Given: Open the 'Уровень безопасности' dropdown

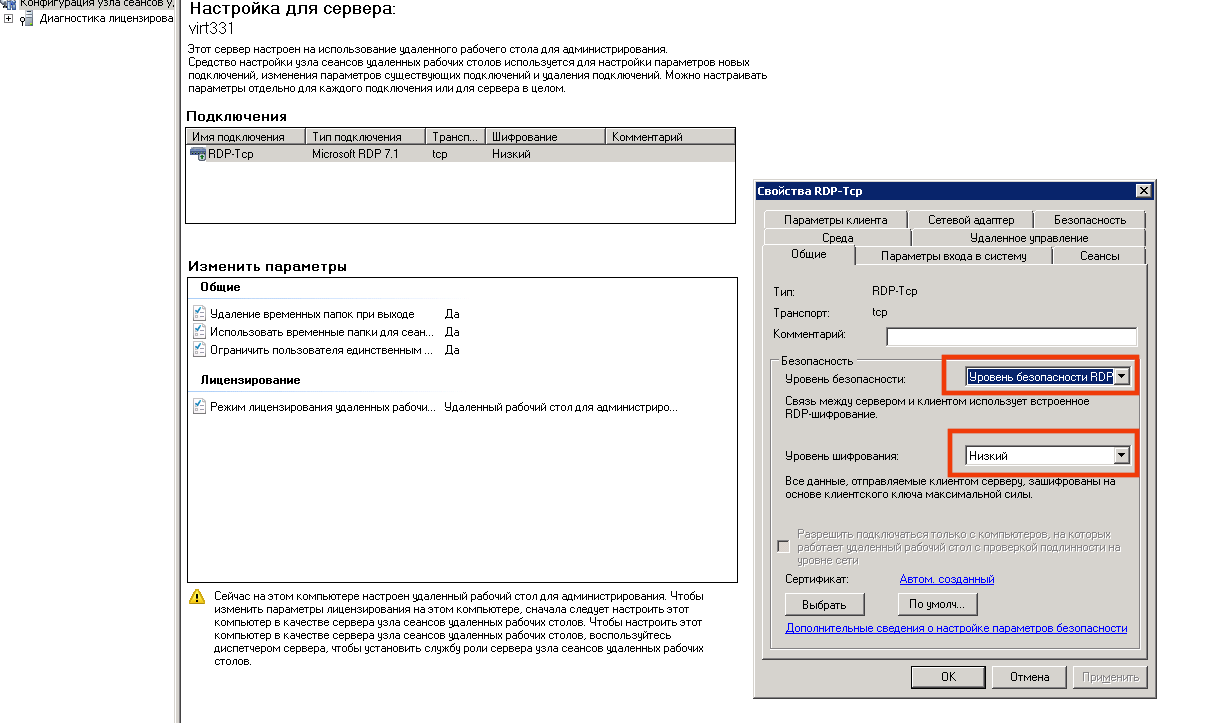Looking at the screenshot, I should (x=1121, y=377).
